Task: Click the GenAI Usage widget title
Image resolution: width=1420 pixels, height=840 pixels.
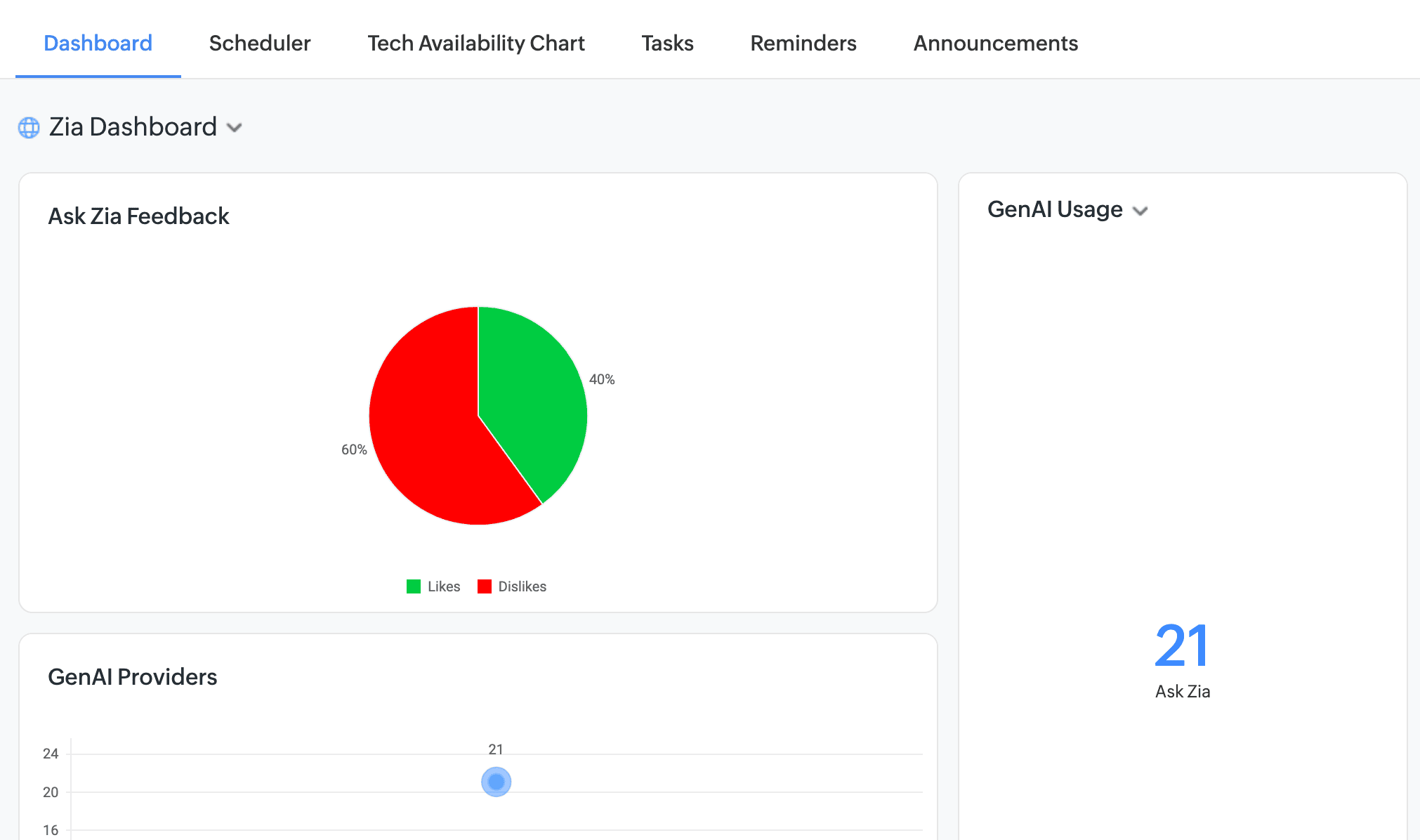Action: [1055, 209]
